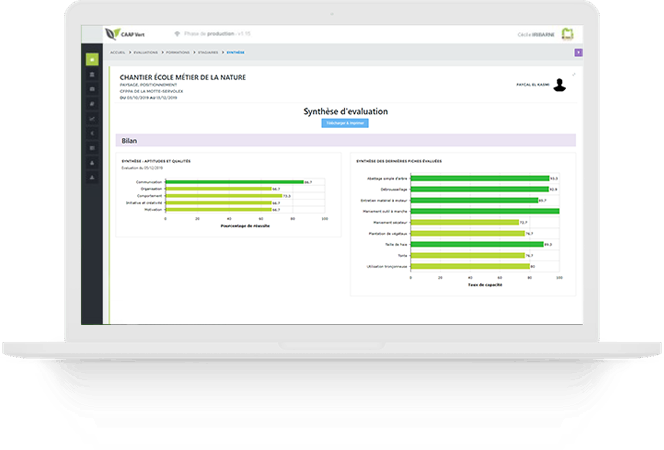The image size is (664, 450).
Task: Click the Communication bar in aptitudes chart
Action: click(x=235, y=182)
